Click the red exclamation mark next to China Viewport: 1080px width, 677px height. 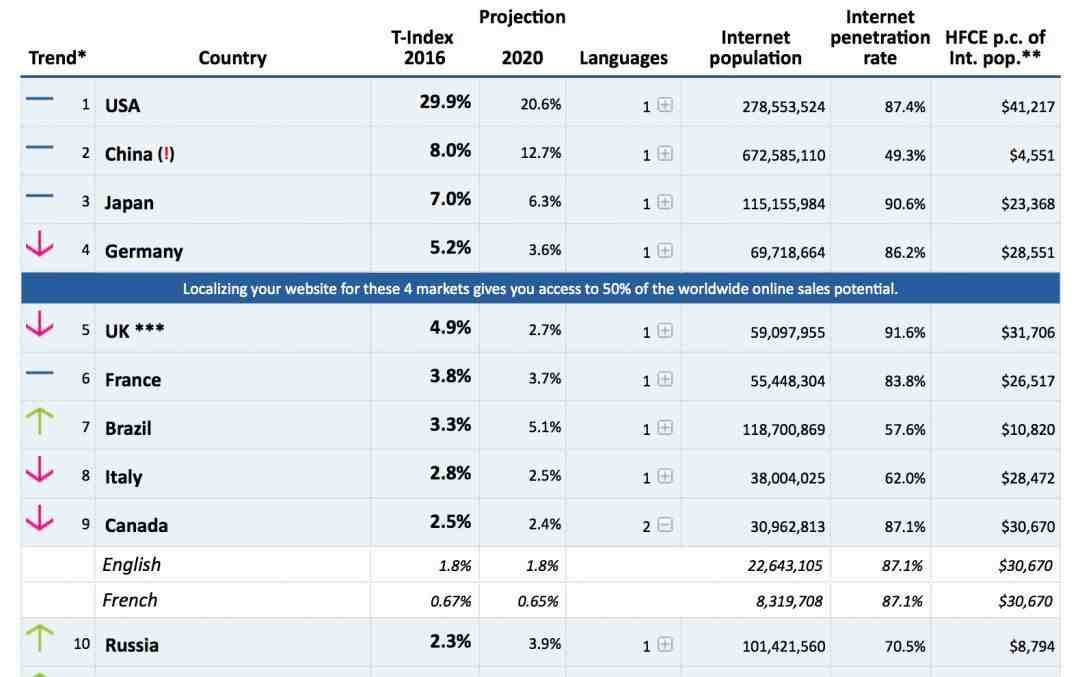click(166, 154)
